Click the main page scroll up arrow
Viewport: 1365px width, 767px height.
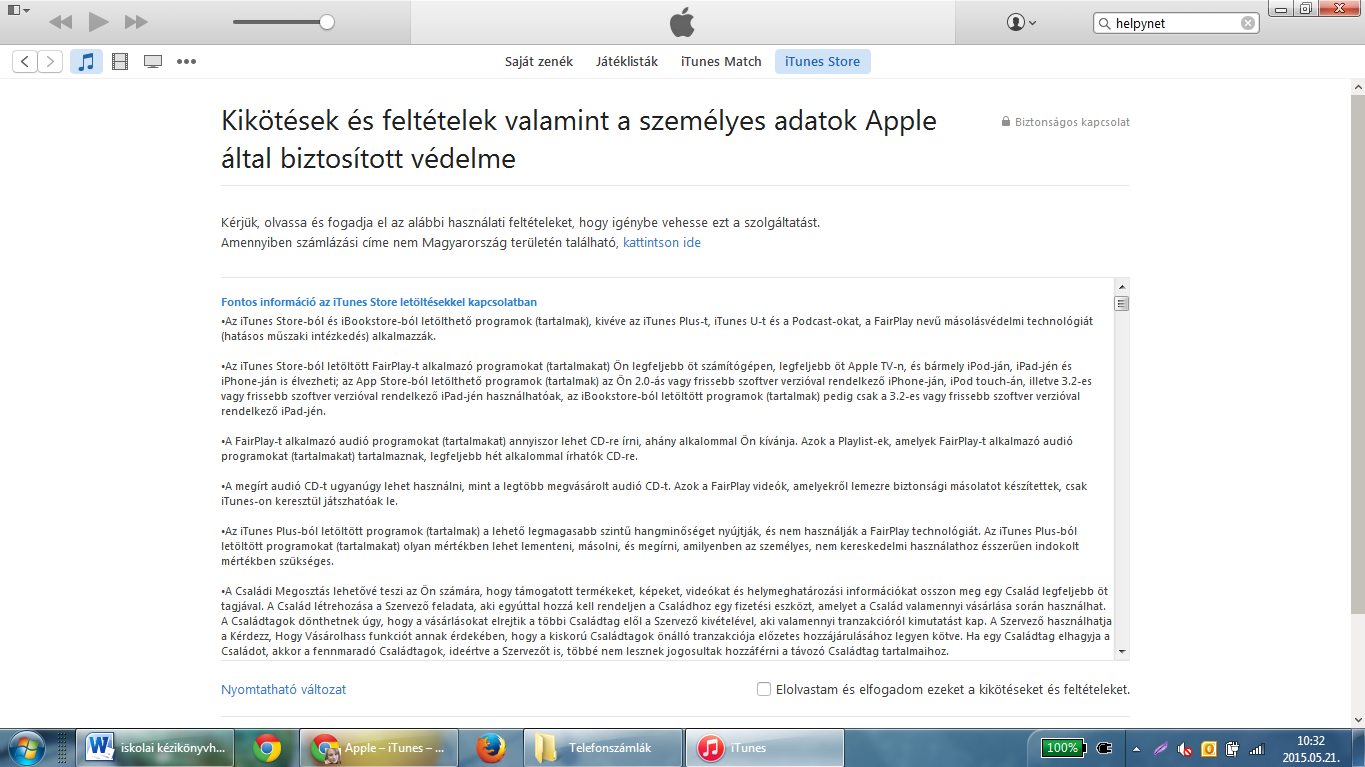point(1357,88)
